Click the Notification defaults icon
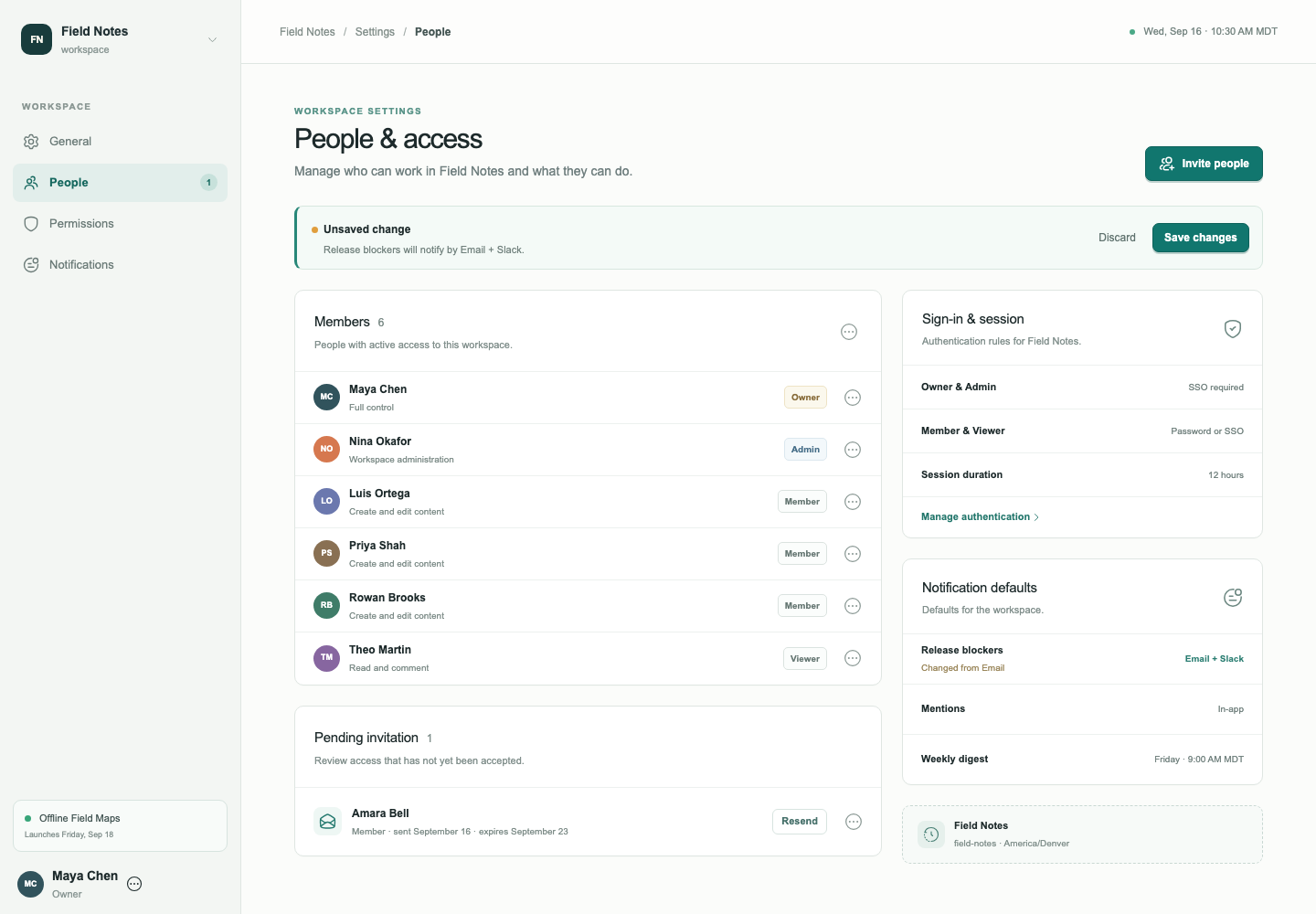 [1233, 598]
